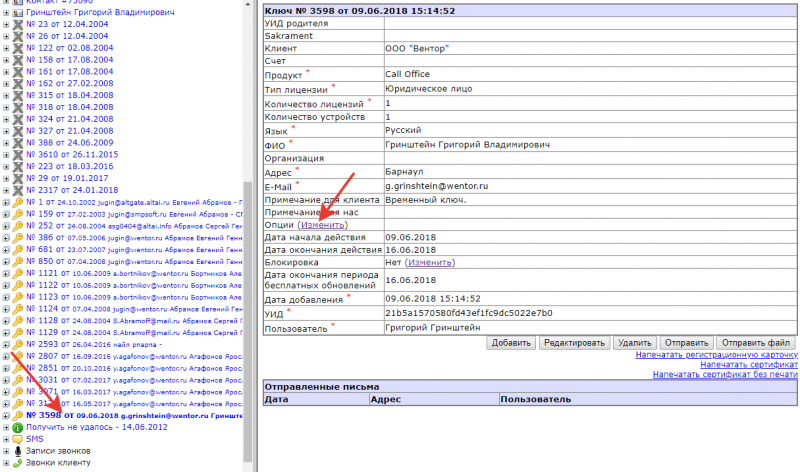Open key № 2851 от 20.10.2016
Screen dimensions: 800x472
coord(134,368)
